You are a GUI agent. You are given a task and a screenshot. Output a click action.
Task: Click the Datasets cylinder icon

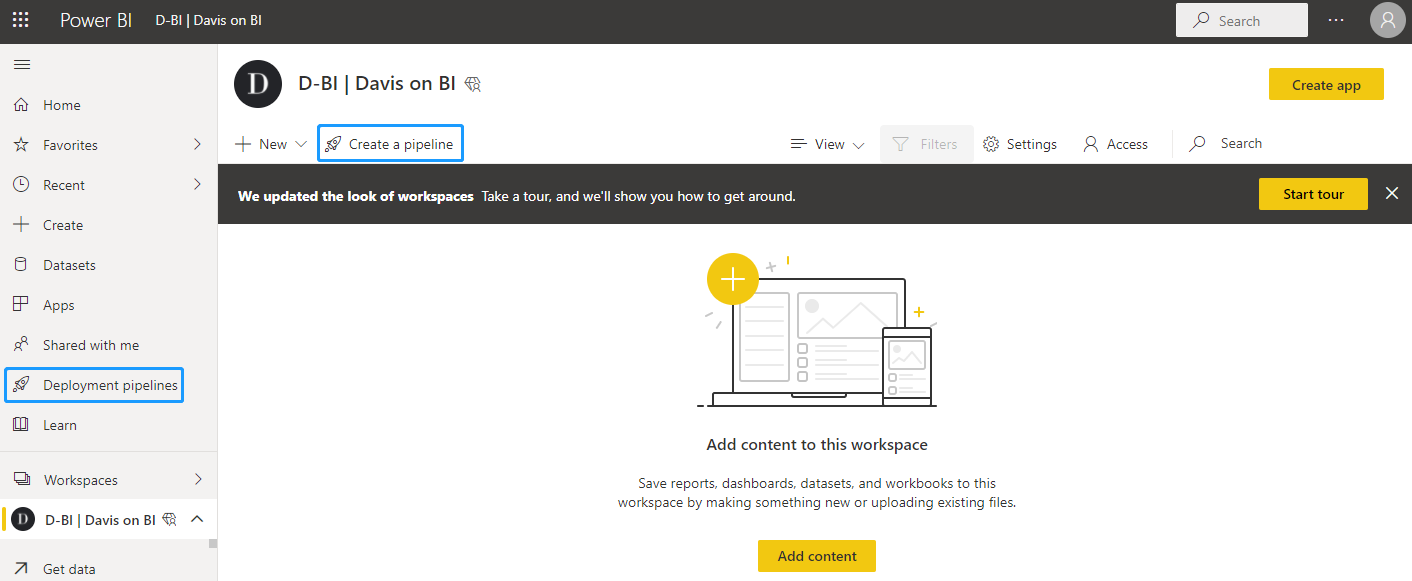coord(21,264)
